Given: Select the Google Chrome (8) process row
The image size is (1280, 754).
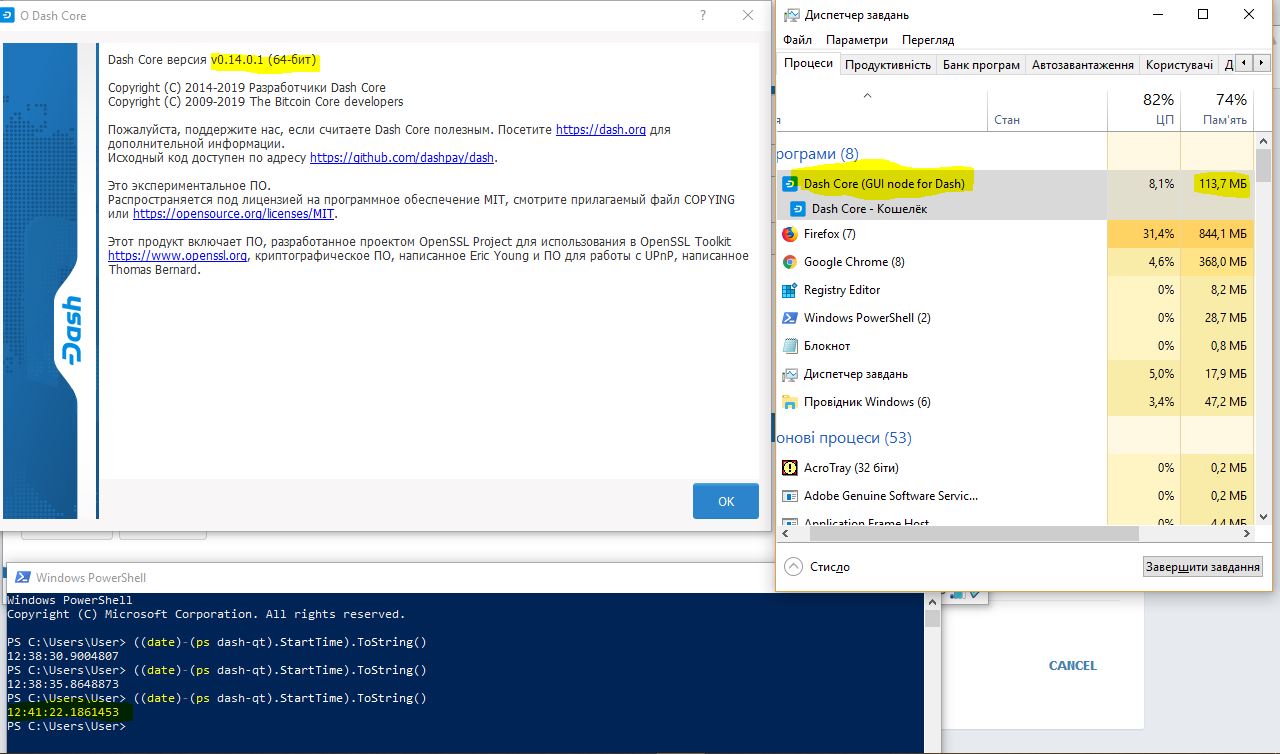Looking at the screenshot, I should pyautogui.click(x=1015, y=262).
